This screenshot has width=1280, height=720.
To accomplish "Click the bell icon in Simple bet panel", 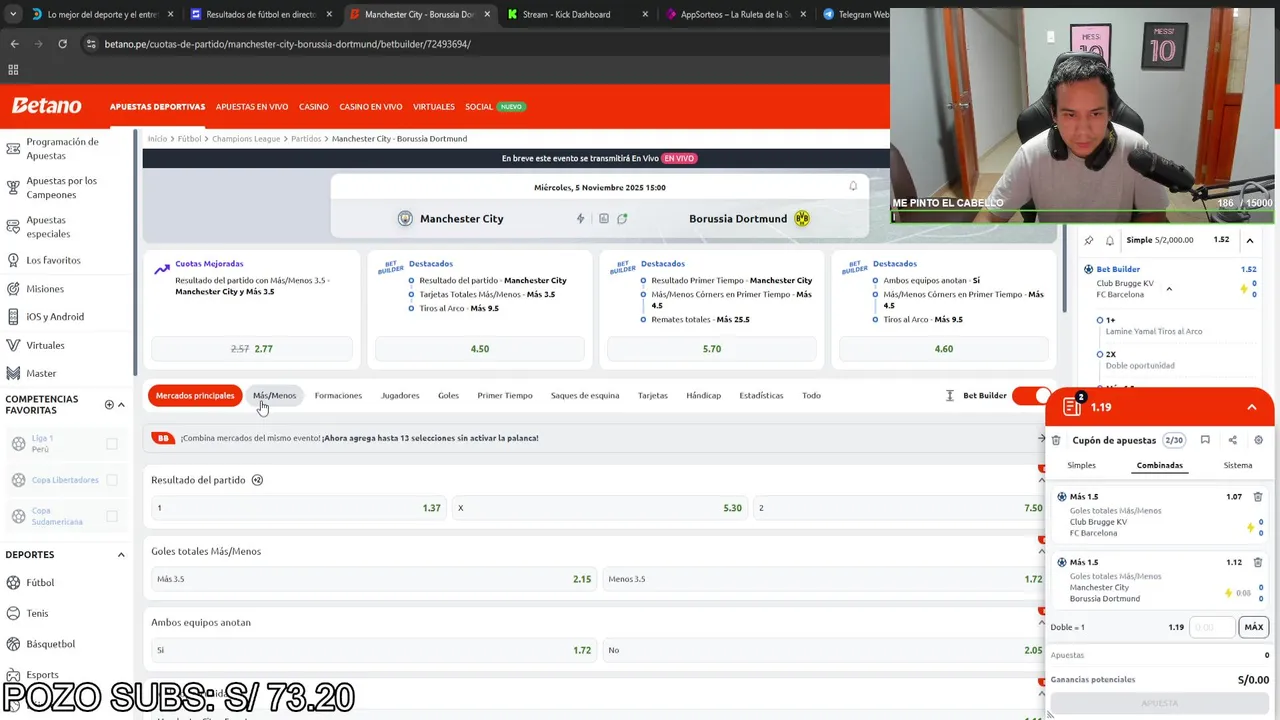I will click(x=1109, y=240).
